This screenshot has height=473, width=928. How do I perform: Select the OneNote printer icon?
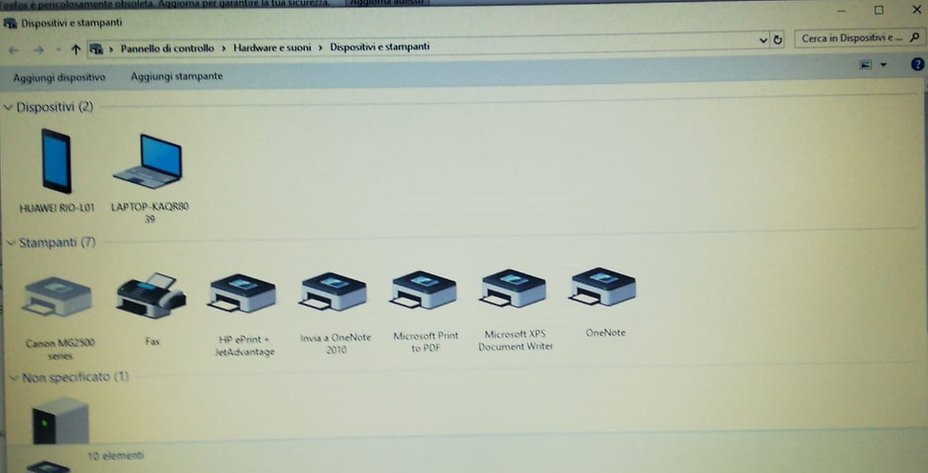[604, 286]
